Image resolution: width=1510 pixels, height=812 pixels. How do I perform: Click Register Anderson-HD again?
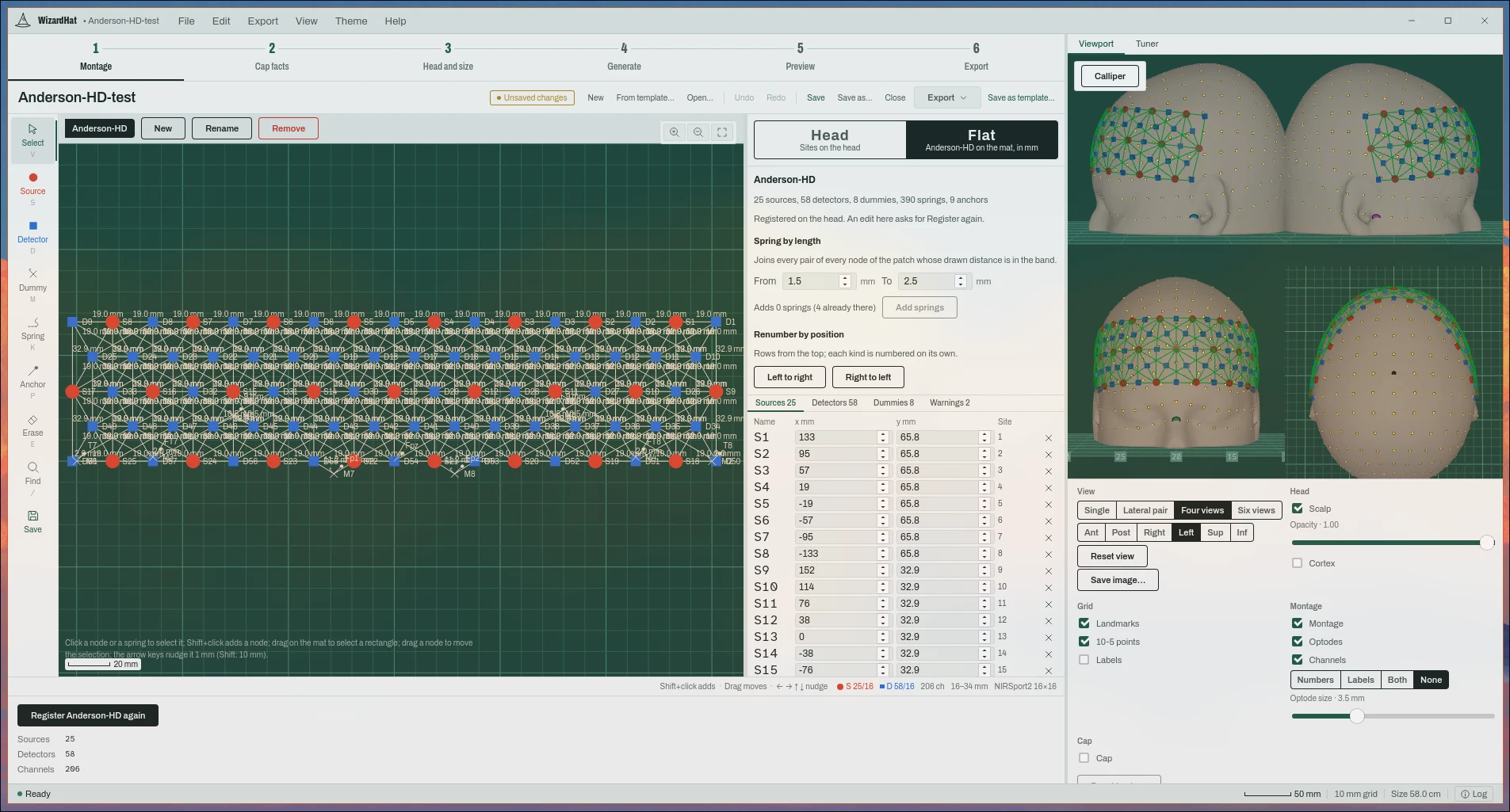coord(88,715)
